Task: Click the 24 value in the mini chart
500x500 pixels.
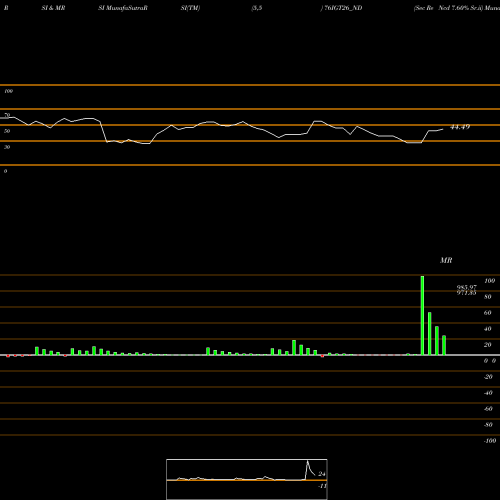Action: pos(322,474)
